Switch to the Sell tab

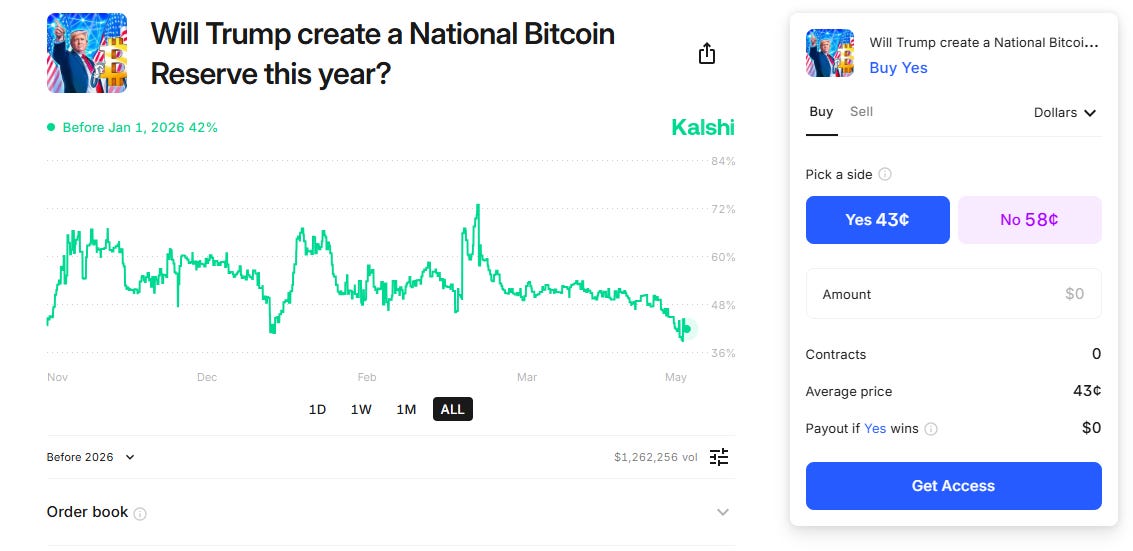pos(861,112)
